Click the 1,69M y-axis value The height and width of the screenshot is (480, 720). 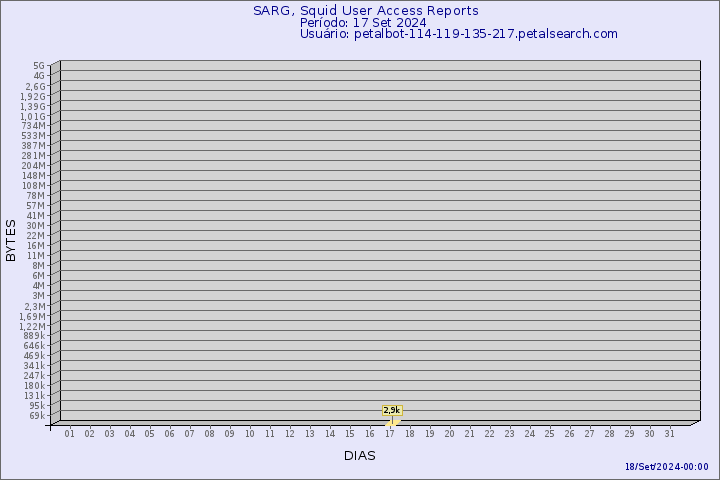(33, 316)
